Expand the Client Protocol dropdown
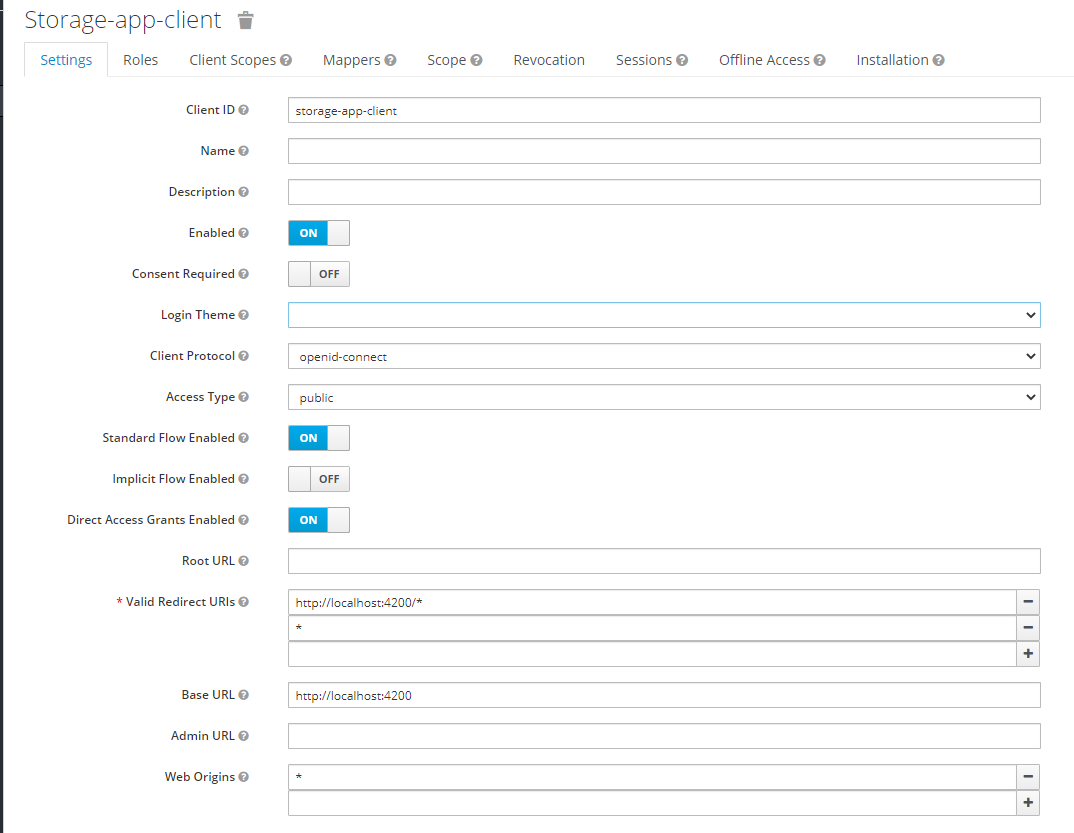 pos(664,356)
